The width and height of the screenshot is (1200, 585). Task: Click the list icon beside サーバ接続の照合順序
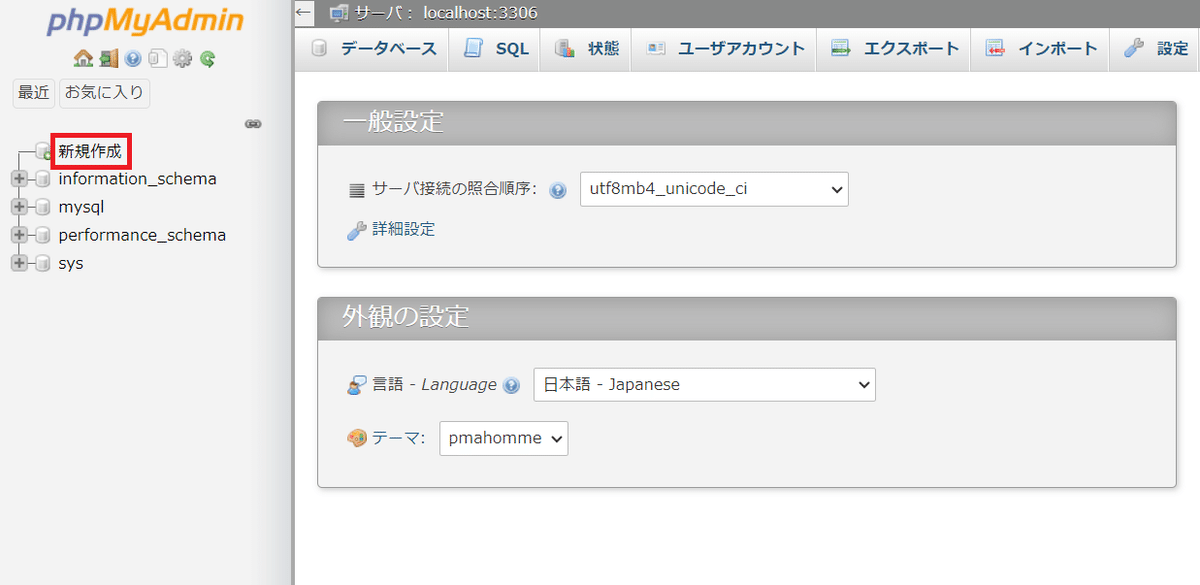click(357, 190)
